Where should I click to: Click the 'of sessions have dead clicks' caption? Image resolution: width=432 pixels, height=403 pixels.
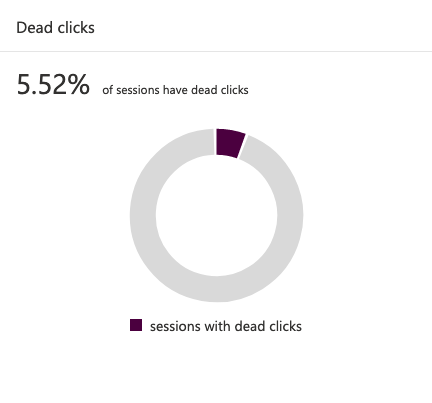coord(175,90)
